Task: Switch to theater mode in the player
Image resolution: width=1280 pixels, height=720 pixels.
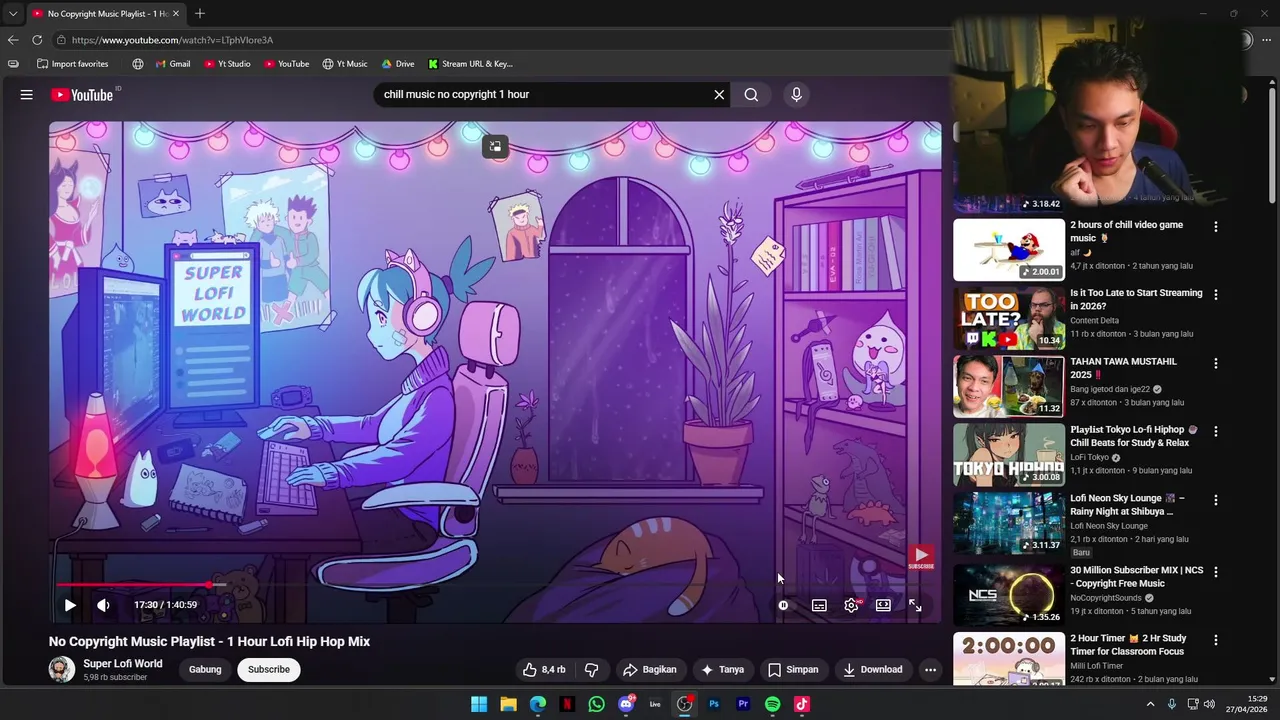Action: pyautogui.click(x=883, y=605)
